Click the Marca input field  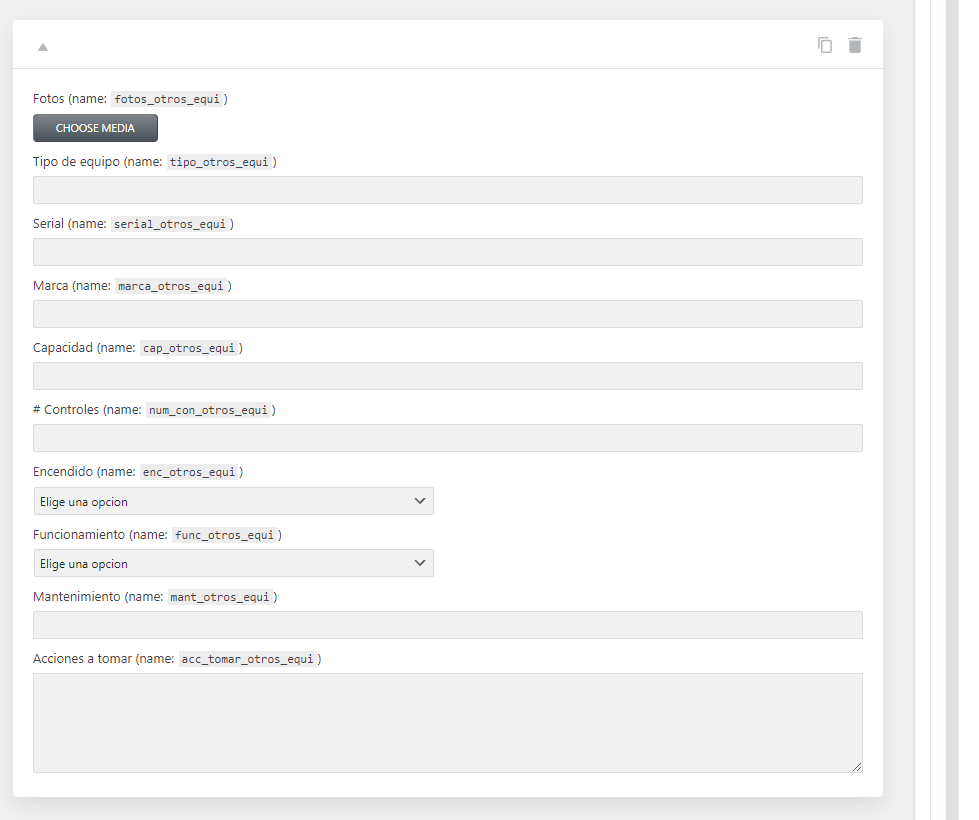(447, 313)
